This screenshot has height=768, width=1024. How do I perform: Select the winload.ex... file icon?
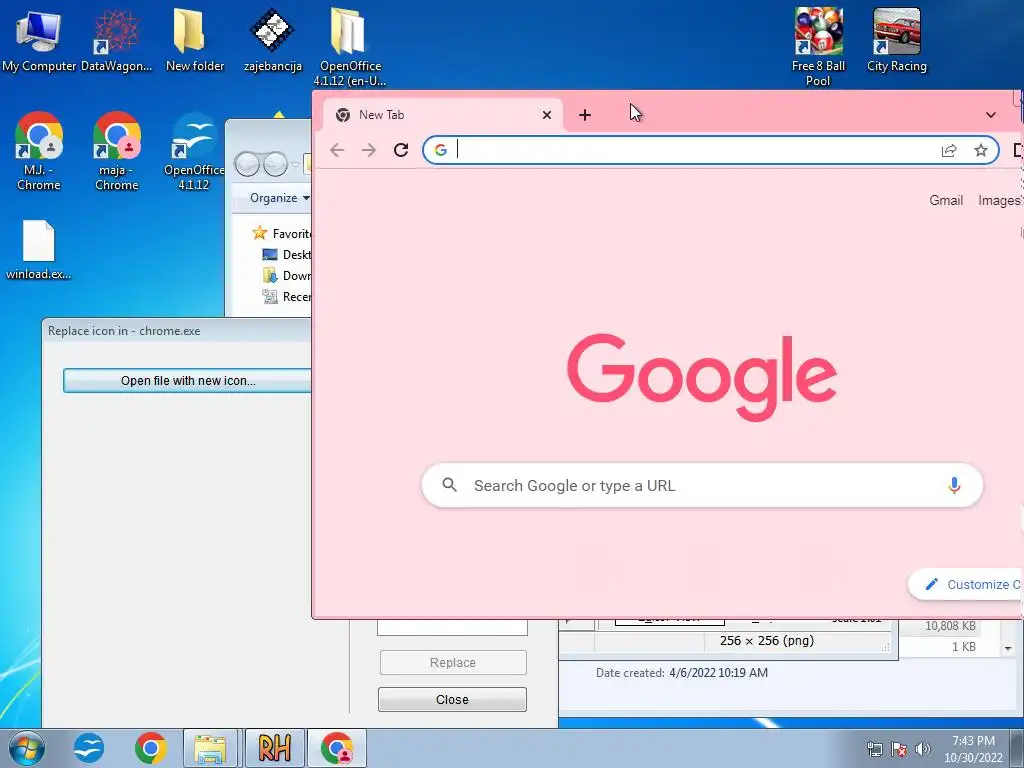[x=39, y=251]
